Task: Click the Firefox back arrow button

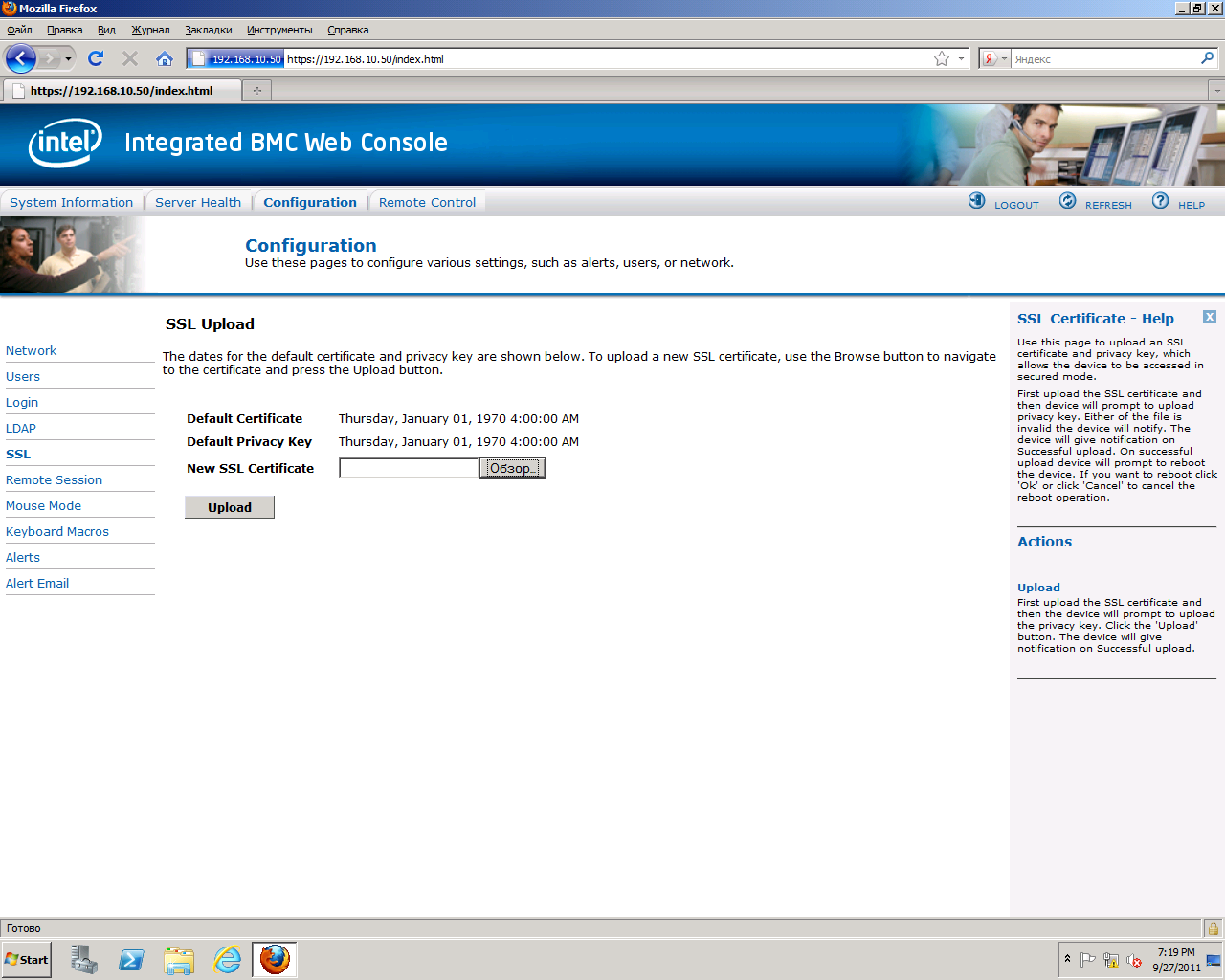Action: coord(20,58)
